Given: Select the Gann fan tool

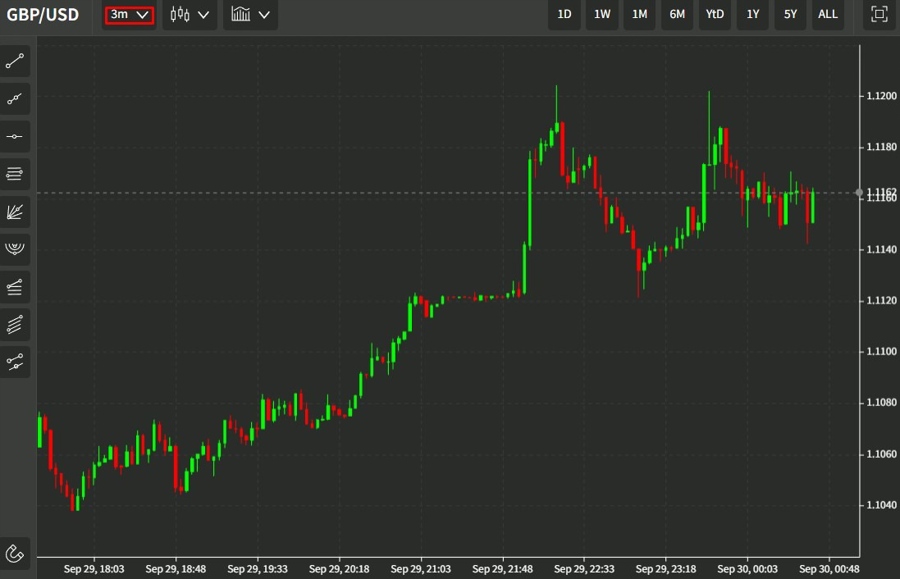Looking at the screenshot, I should pyautogui.click(x=15, y=212).
